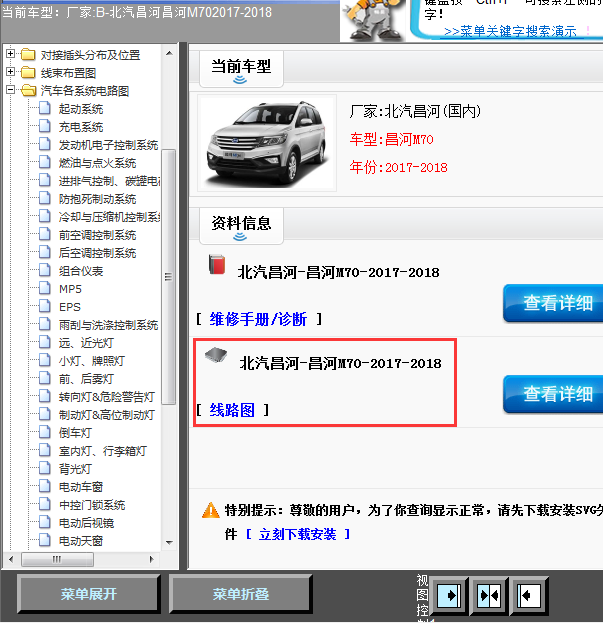Click the view-control left arrow icon
The image size is (603, 623).
pos(529,595)
